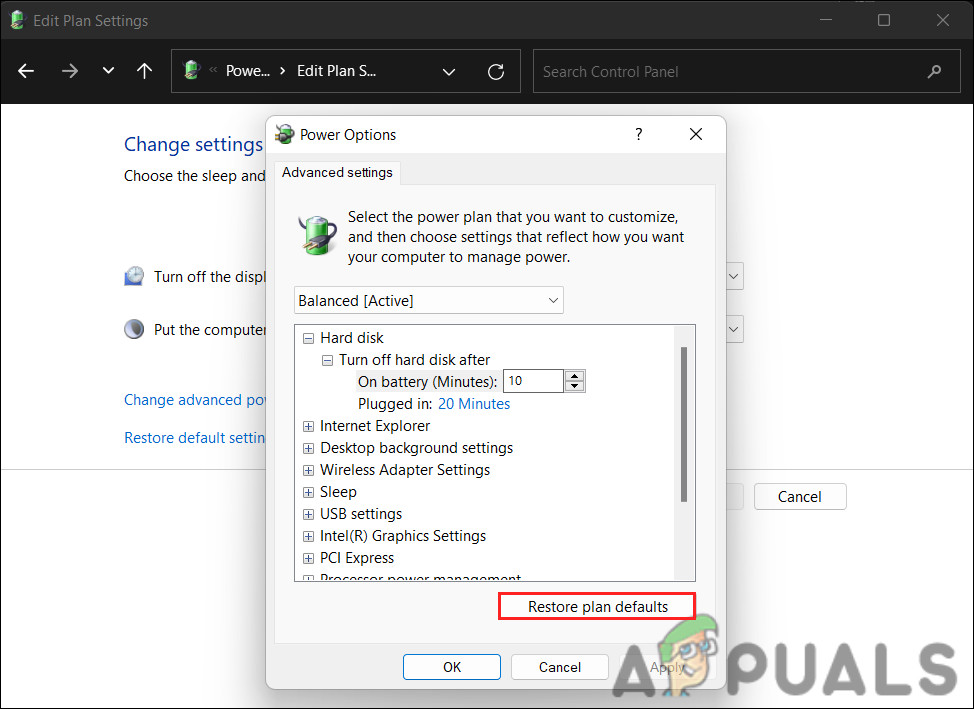Click the Restore plan defaults button
This screenshot has height=709, width=974.
click(596, 606)
